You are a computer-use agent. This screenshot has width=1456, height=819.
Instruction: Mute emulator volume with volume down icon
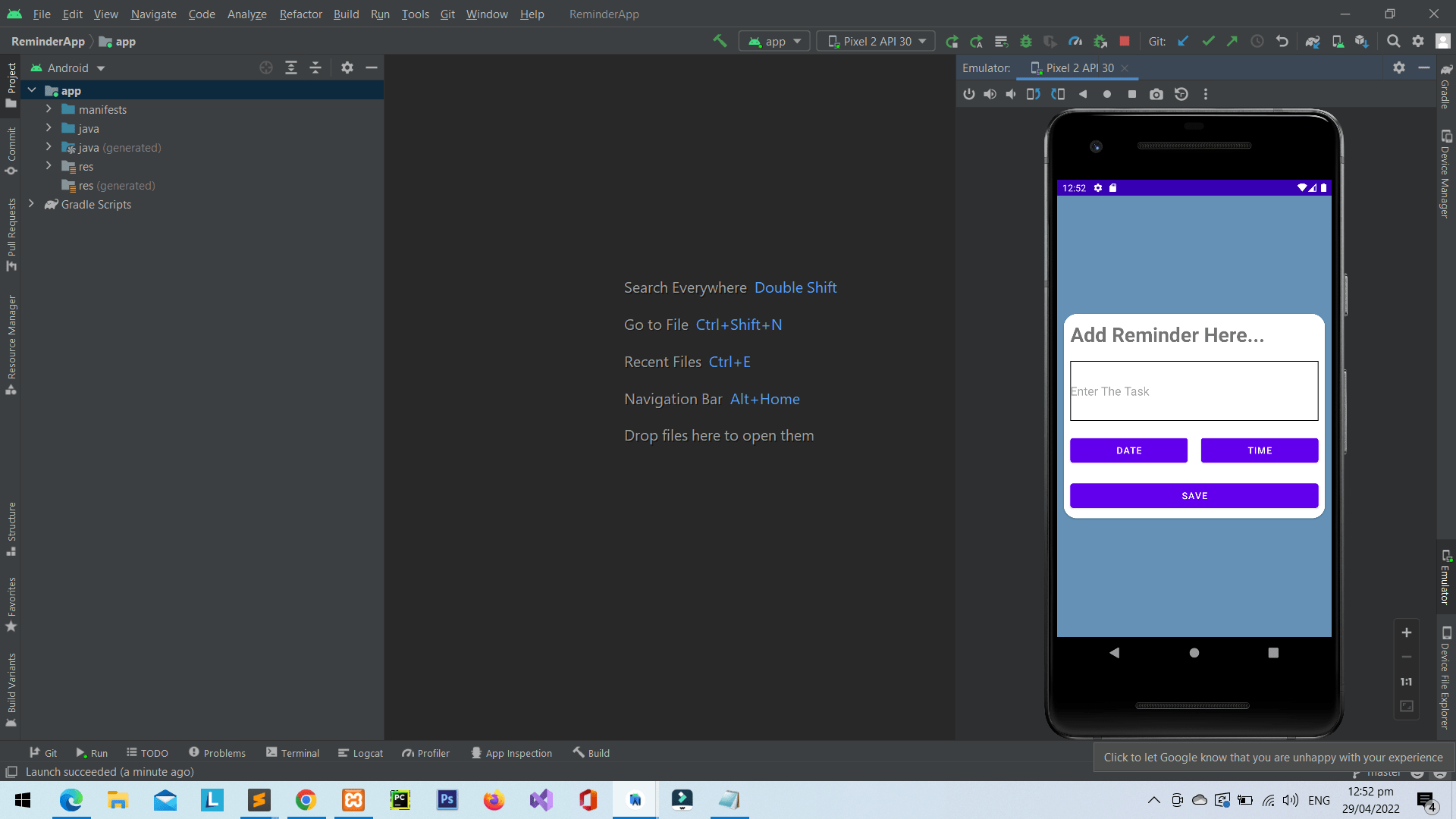tap(1011, 94)
